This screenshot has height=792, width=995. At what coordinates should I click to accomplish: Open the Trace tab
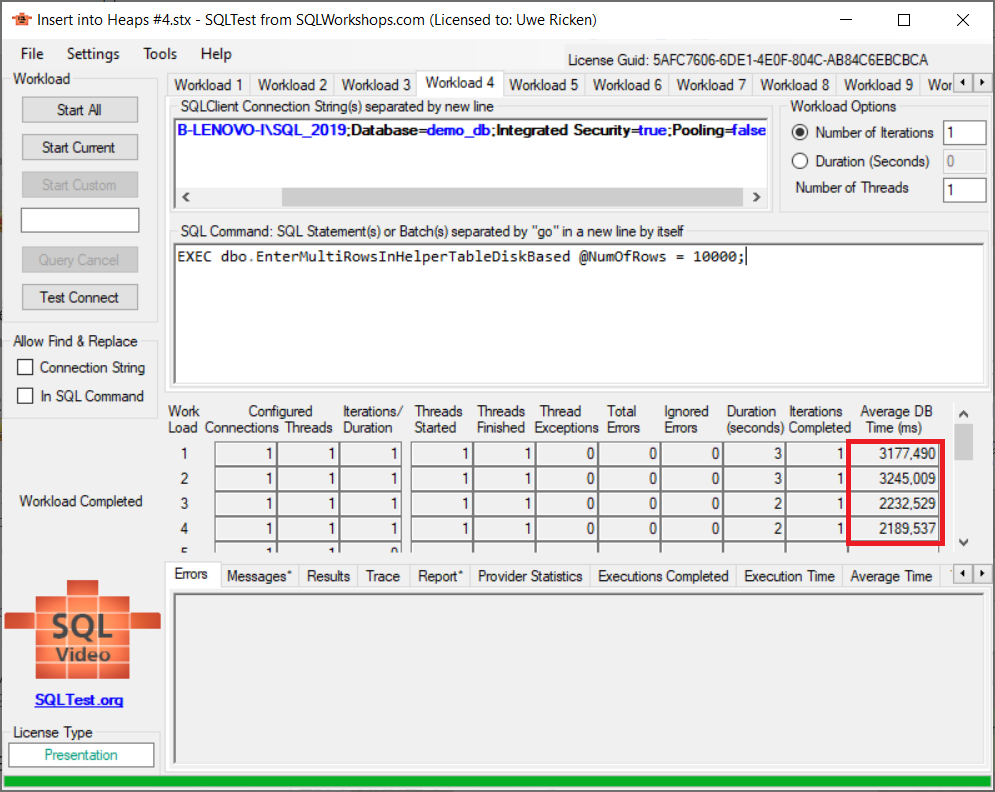tap(383, 576)
